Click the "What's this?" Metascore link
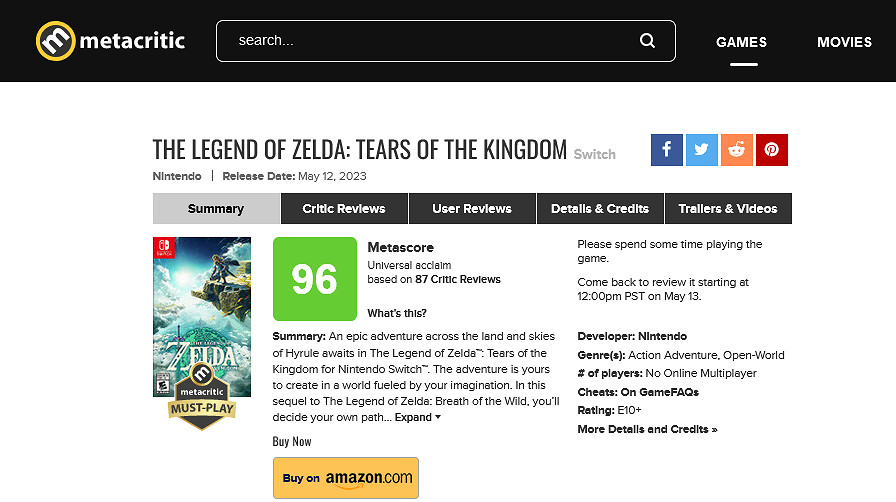Screen dimensions: 896x502 397,313
